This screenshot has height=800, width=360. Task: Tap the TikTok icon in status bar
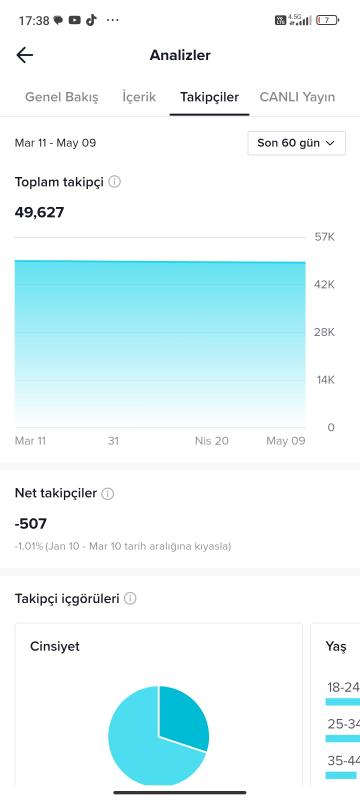click(x=91, y=20)
